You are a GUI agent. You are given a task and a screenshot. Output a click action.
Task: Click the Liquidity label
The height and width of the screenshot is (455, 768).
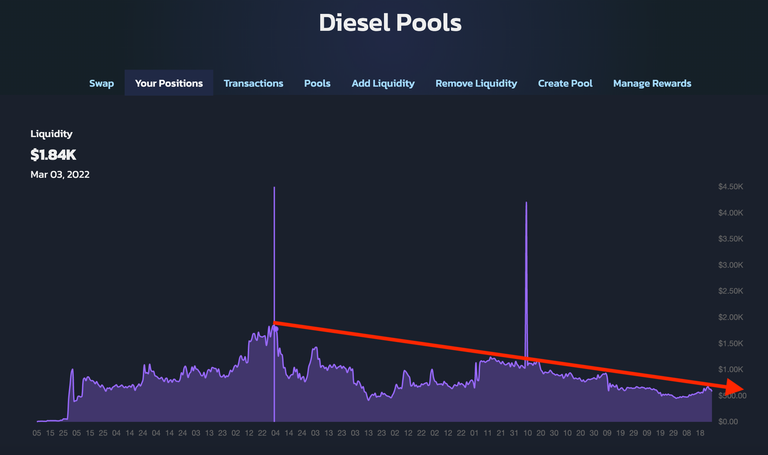pos(51,134)
